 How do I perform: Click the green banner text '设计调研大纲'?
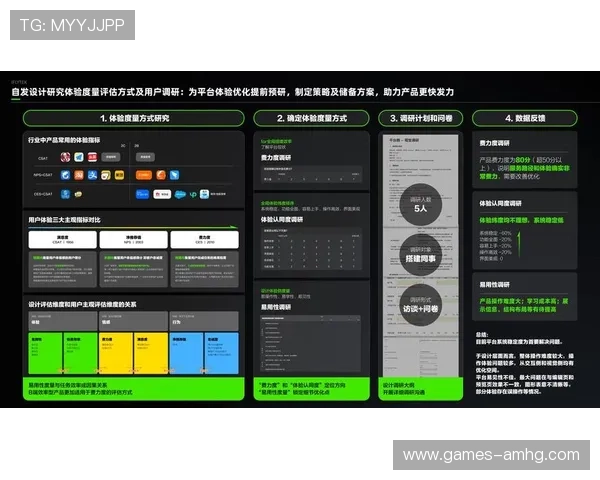(398, 385)
